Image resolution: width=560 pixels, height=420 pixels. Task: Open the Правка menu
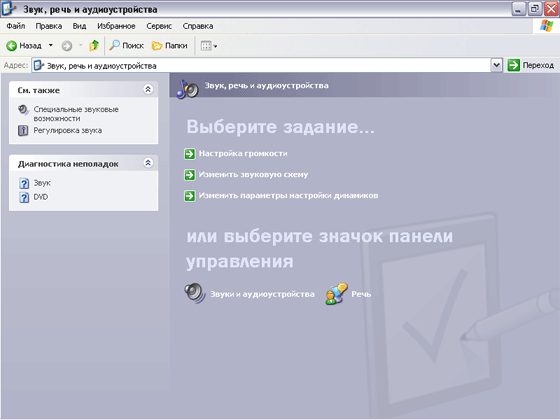tap(49, 26)
